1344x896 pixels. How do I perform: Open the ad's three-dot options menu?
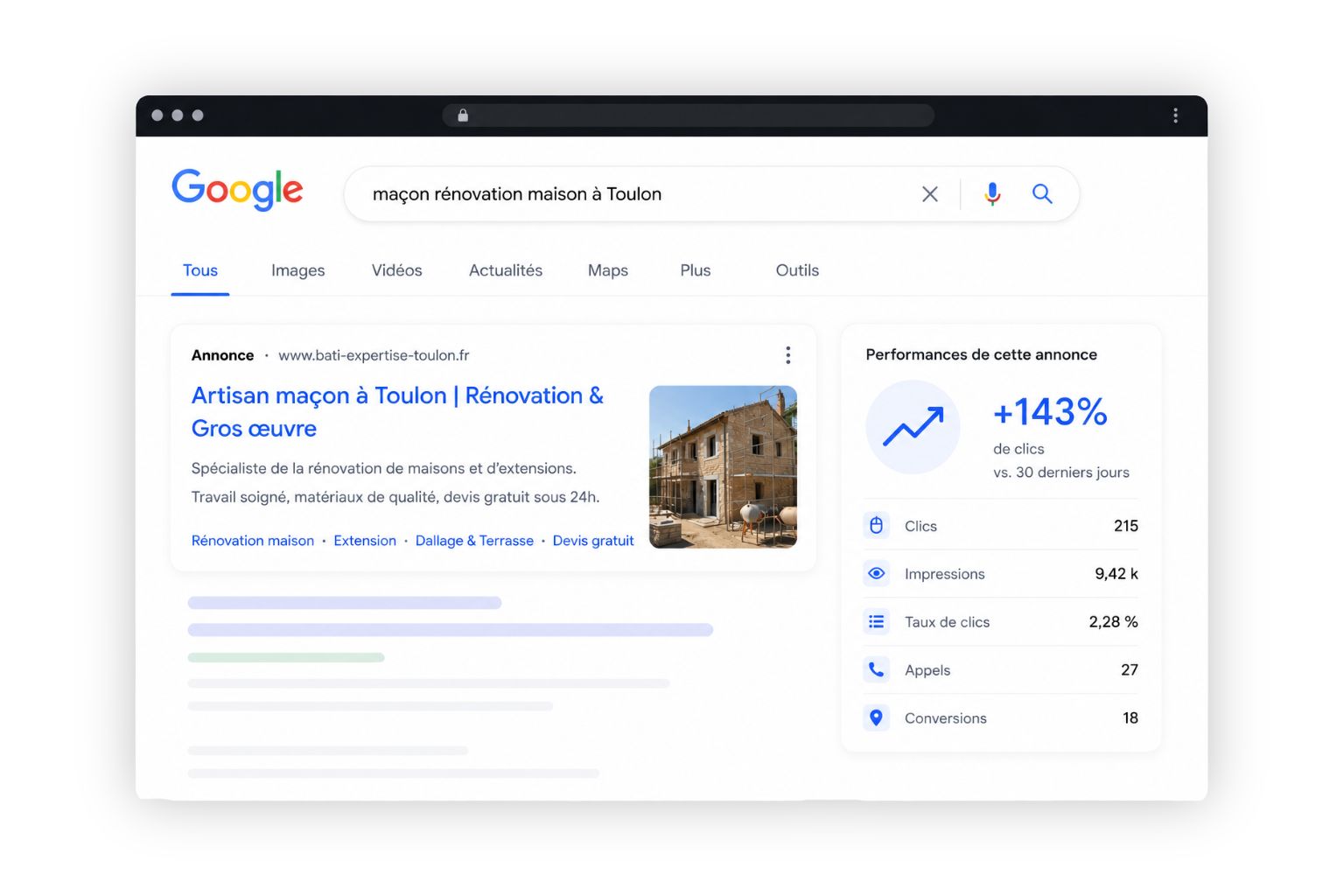[x=788, y=354]
